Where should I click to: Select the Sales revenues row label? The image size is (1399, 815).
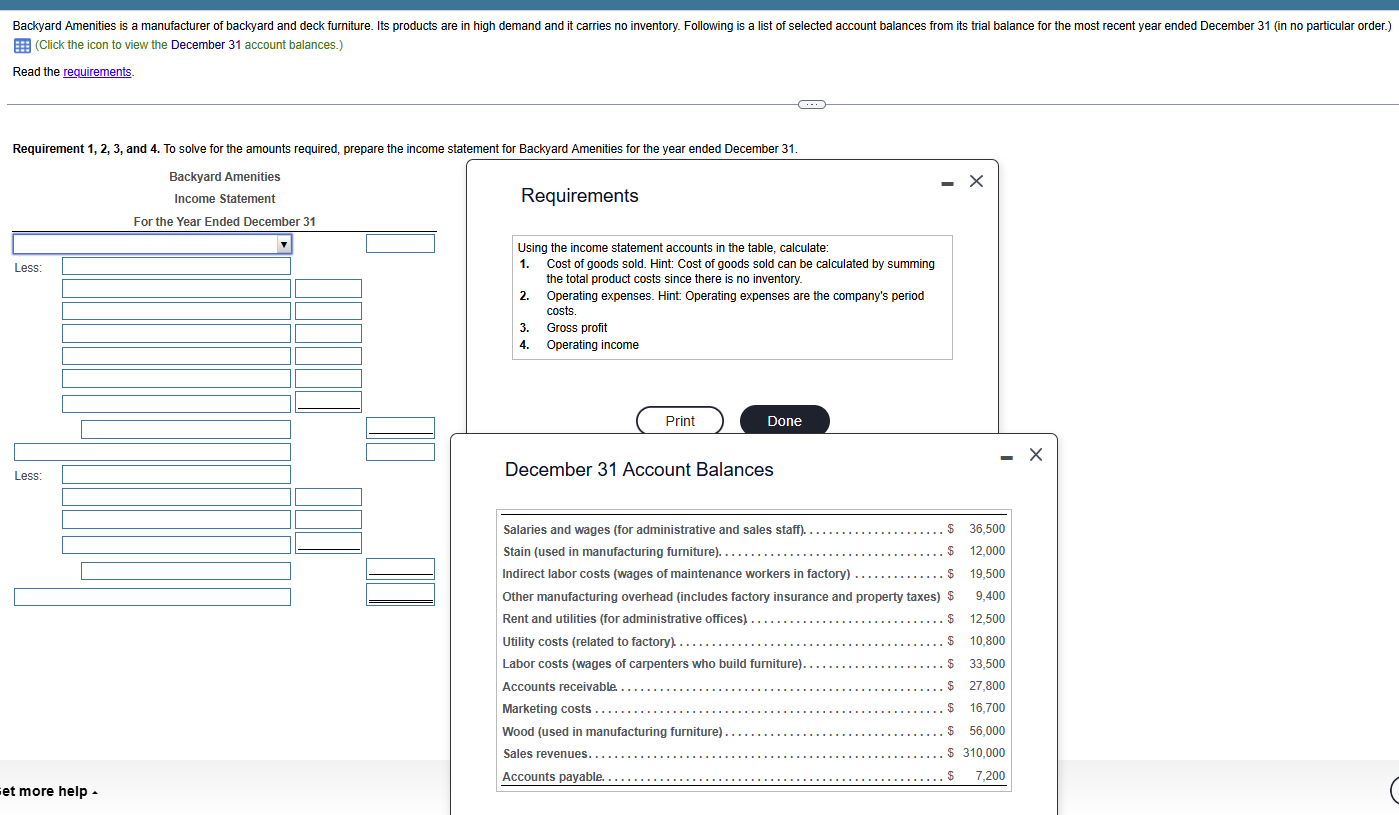tap(545, 754)
